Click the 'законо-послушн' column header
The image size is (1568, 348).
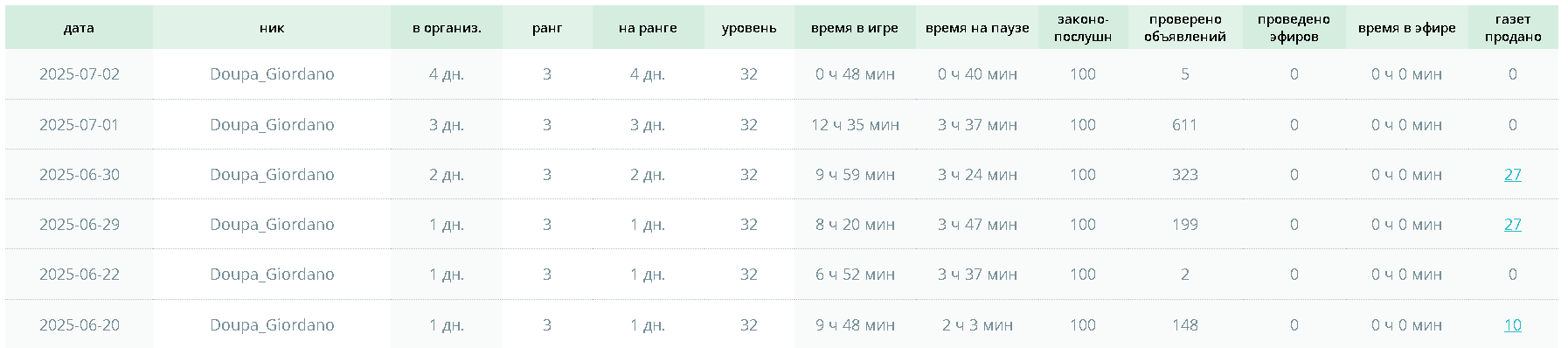(x=1083, y=28)
